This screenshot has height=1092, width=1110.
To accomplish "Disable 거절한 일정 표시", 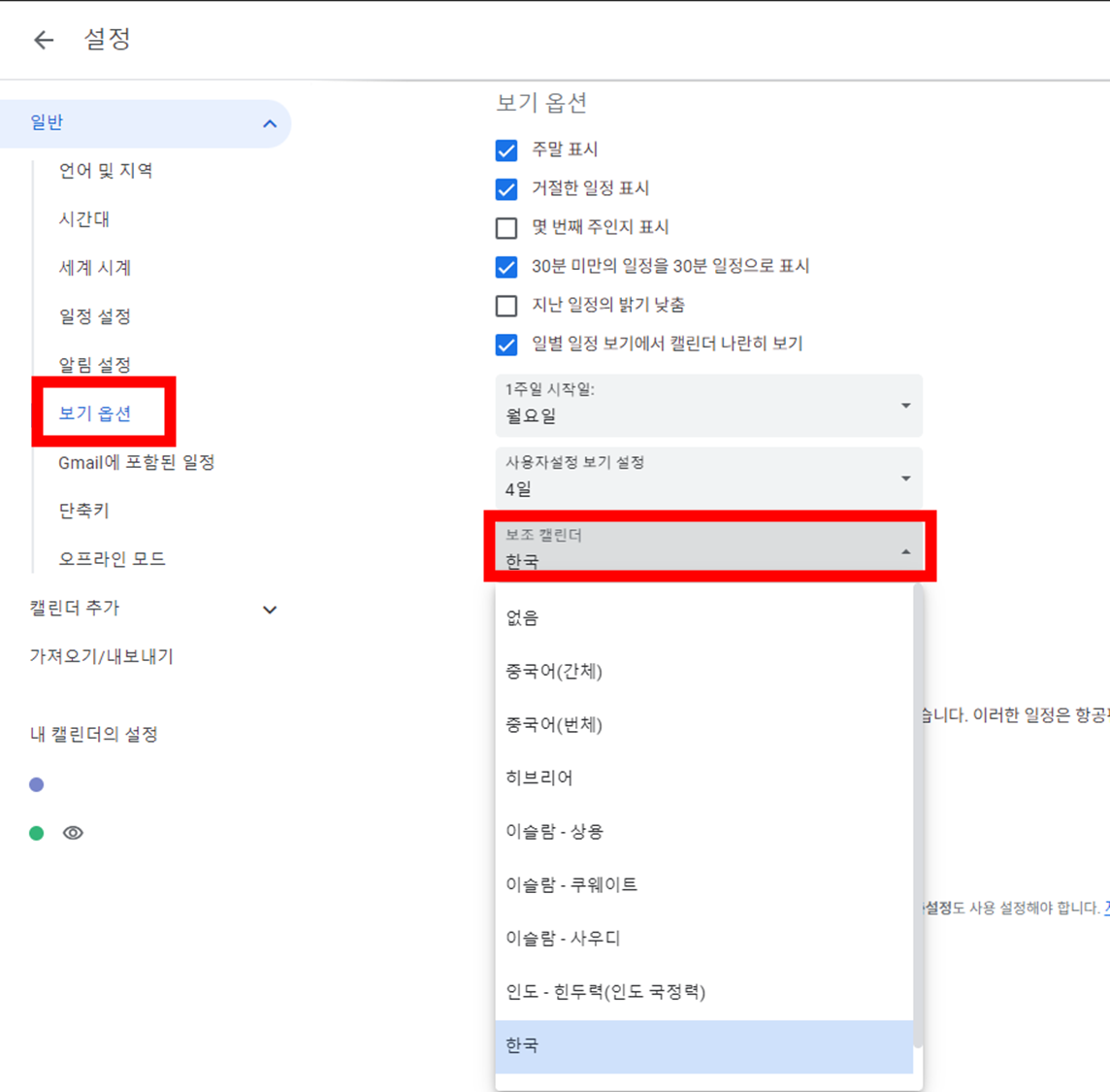I will 506,188.
